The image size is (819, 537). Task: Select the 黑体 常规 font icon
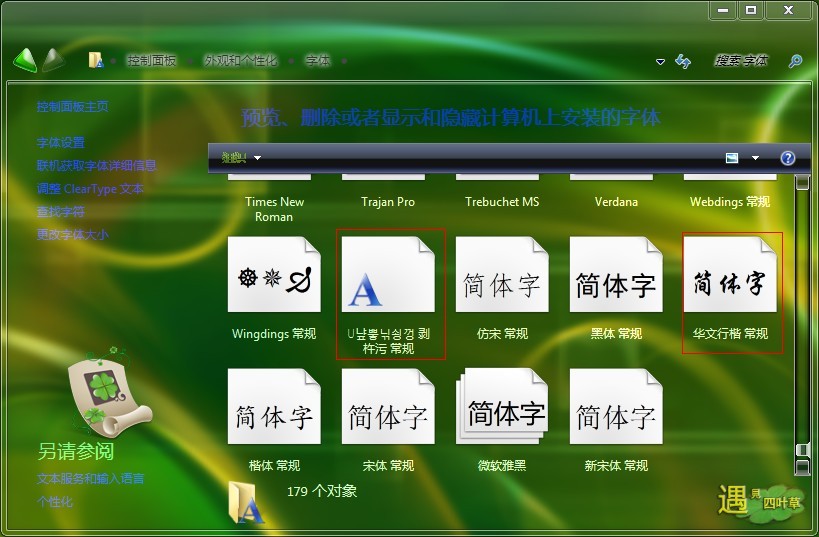pyautogui.click(x=616, y=274)
